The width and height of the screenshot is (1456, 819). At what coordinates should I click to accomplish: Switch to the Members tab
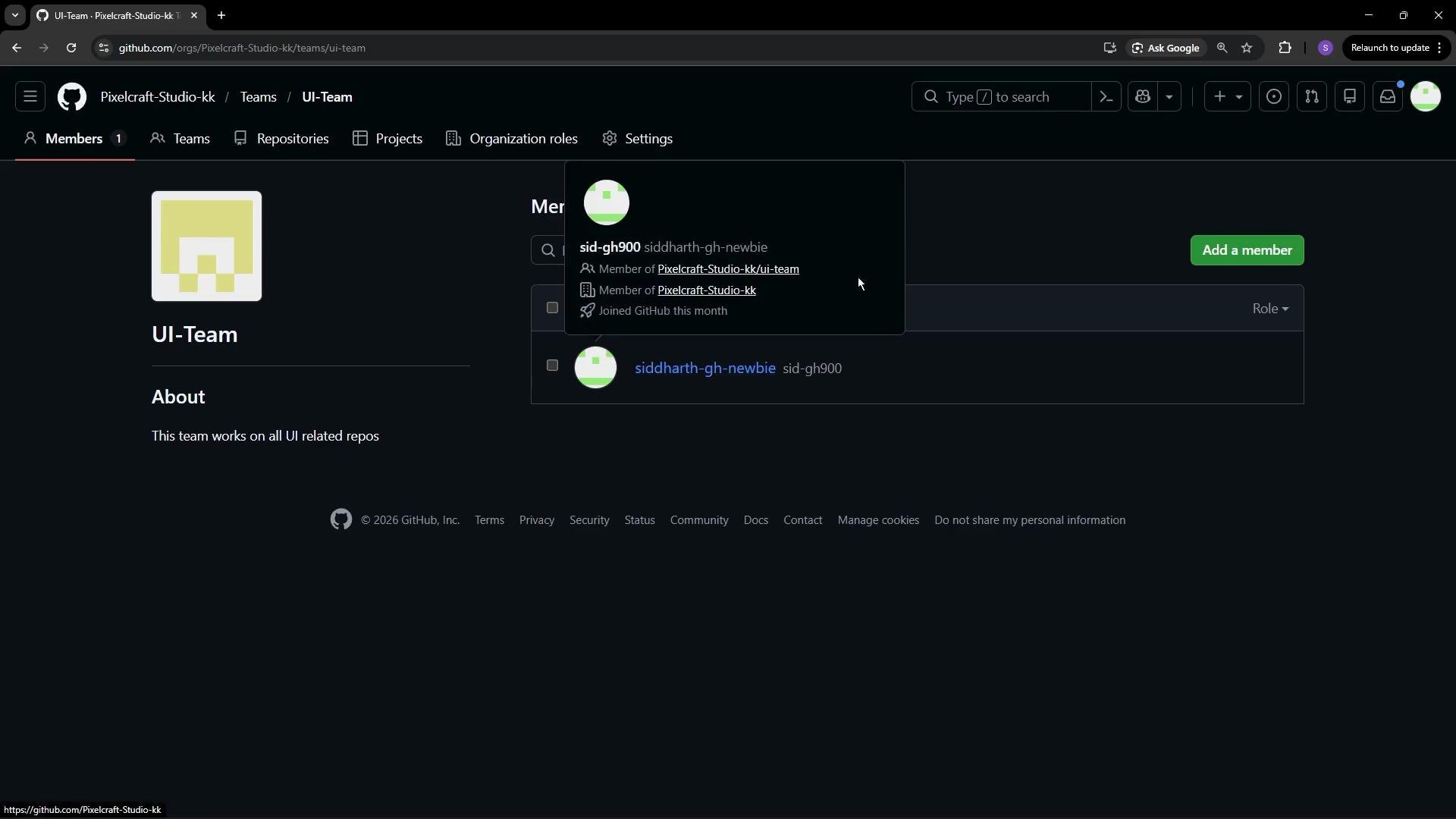click(74, 139)
